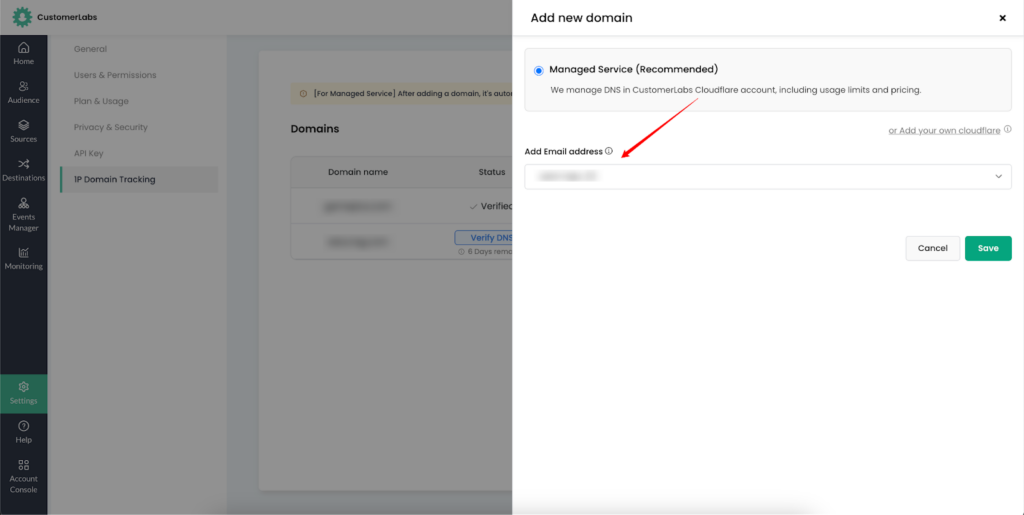Open Destinations in the sidebar
Image resolution: width=1024 pixels, height=515 pixels.
24,170
